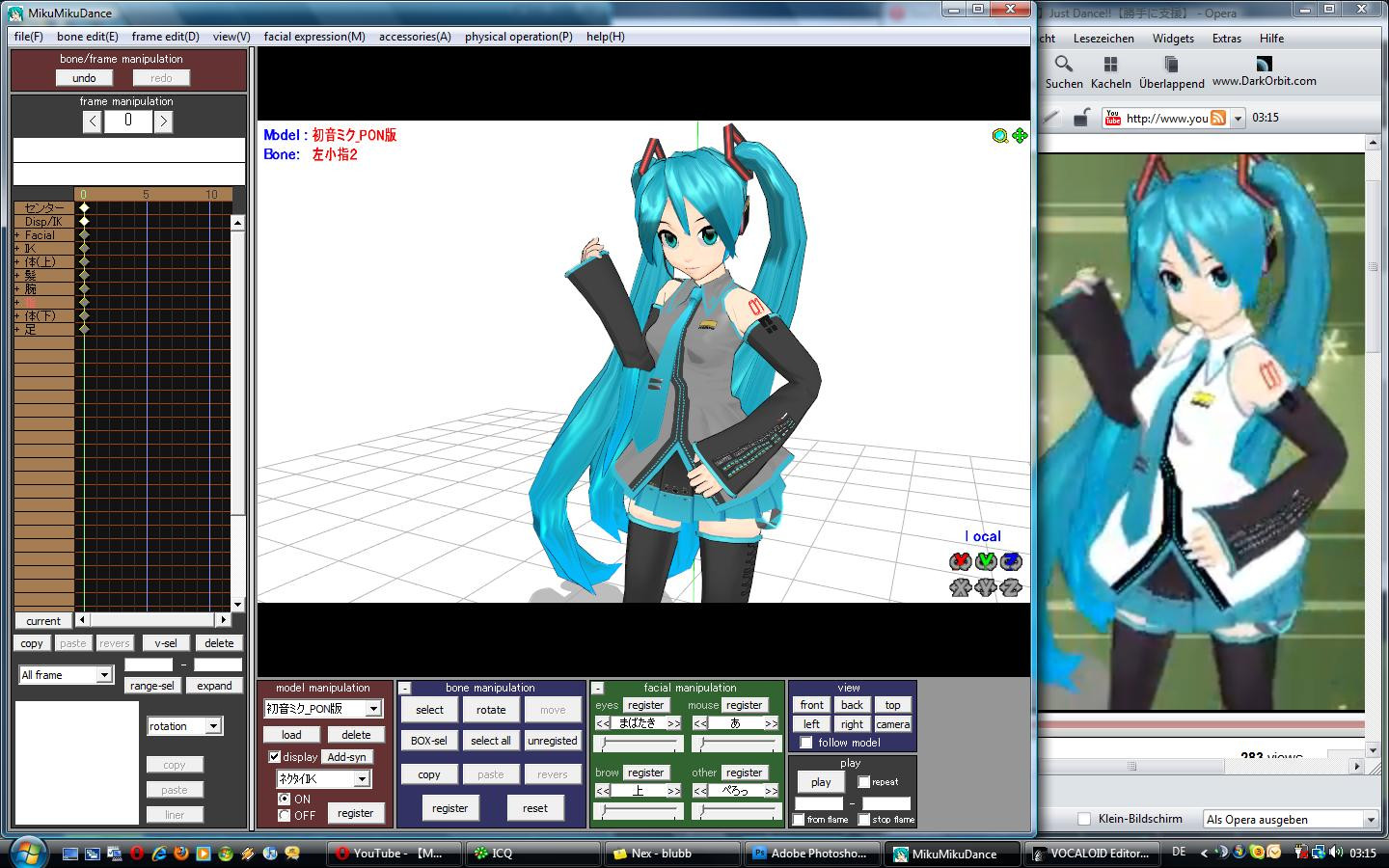Click the front view button
This screenshot has height=868, width=1389.
(x=812, y=705)
